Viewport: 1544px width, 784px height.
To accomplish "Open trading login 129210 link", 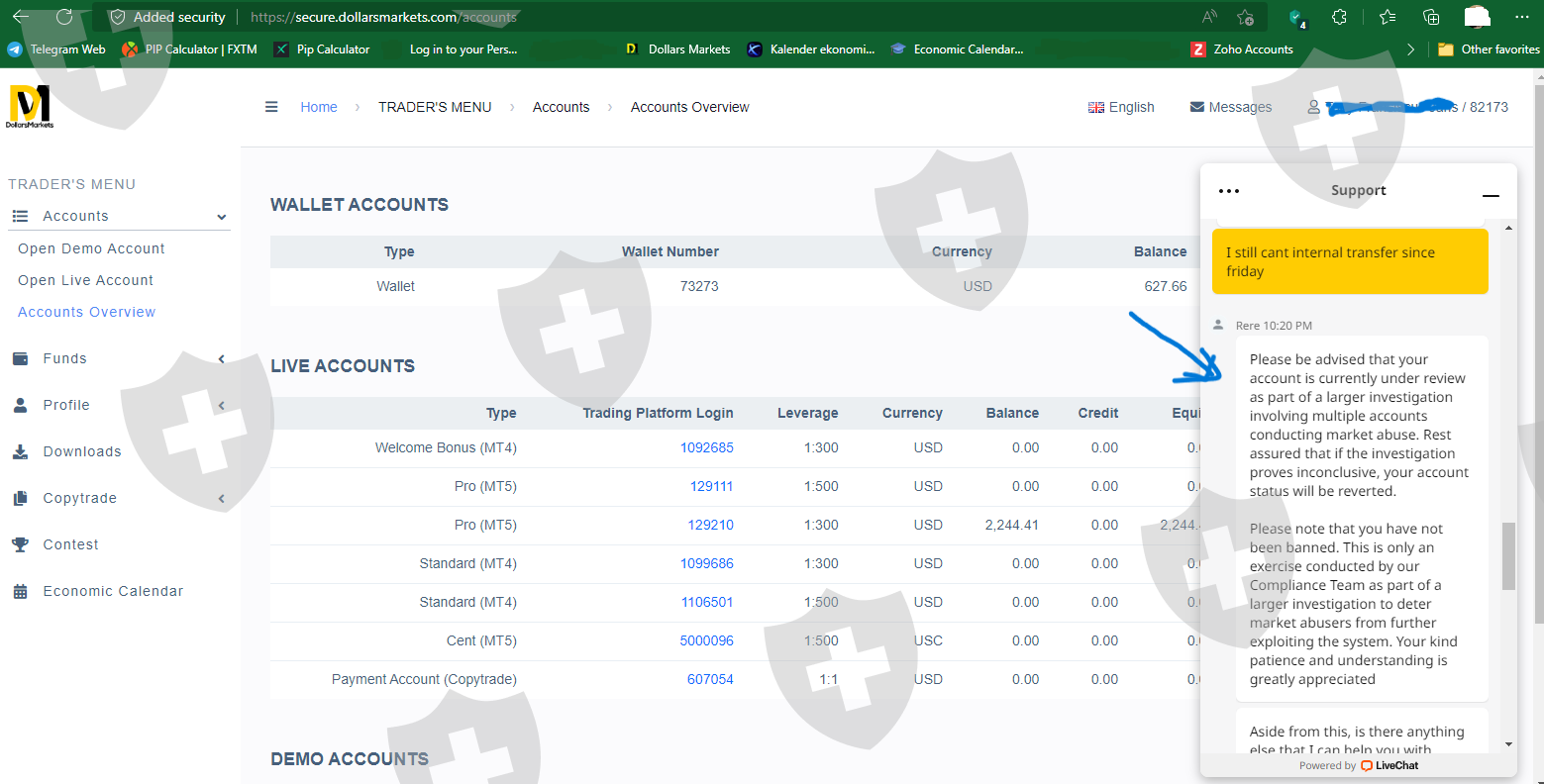I will pyautogui.click(x=710, y=525).
